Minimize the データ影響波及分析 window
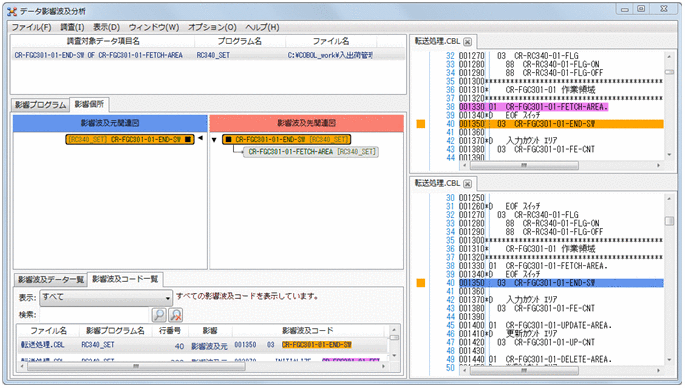 (625, 9)
